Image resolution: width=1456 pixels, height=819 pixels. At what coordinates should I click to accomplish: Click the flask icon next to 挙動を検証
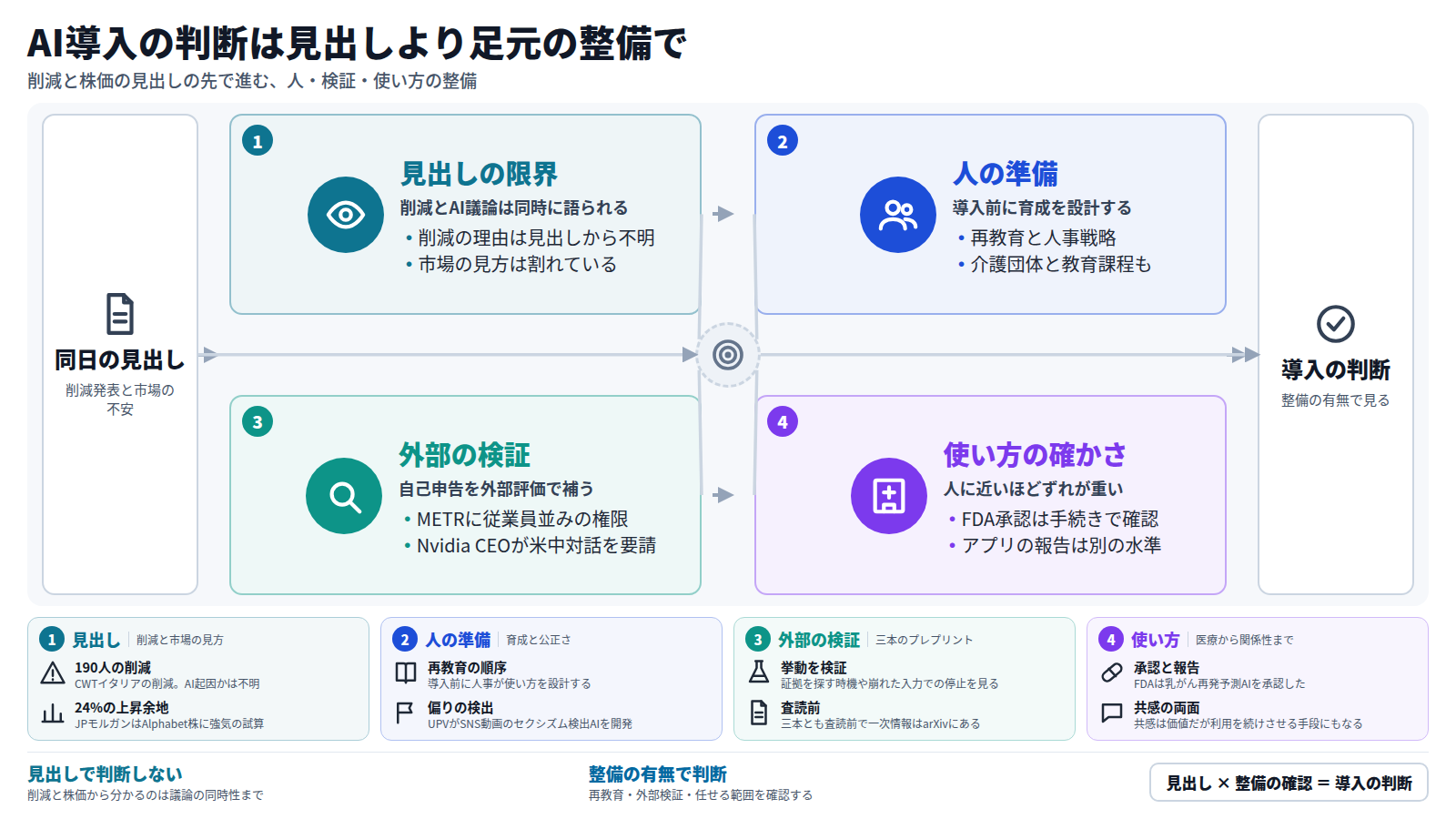tap(759, 672)
